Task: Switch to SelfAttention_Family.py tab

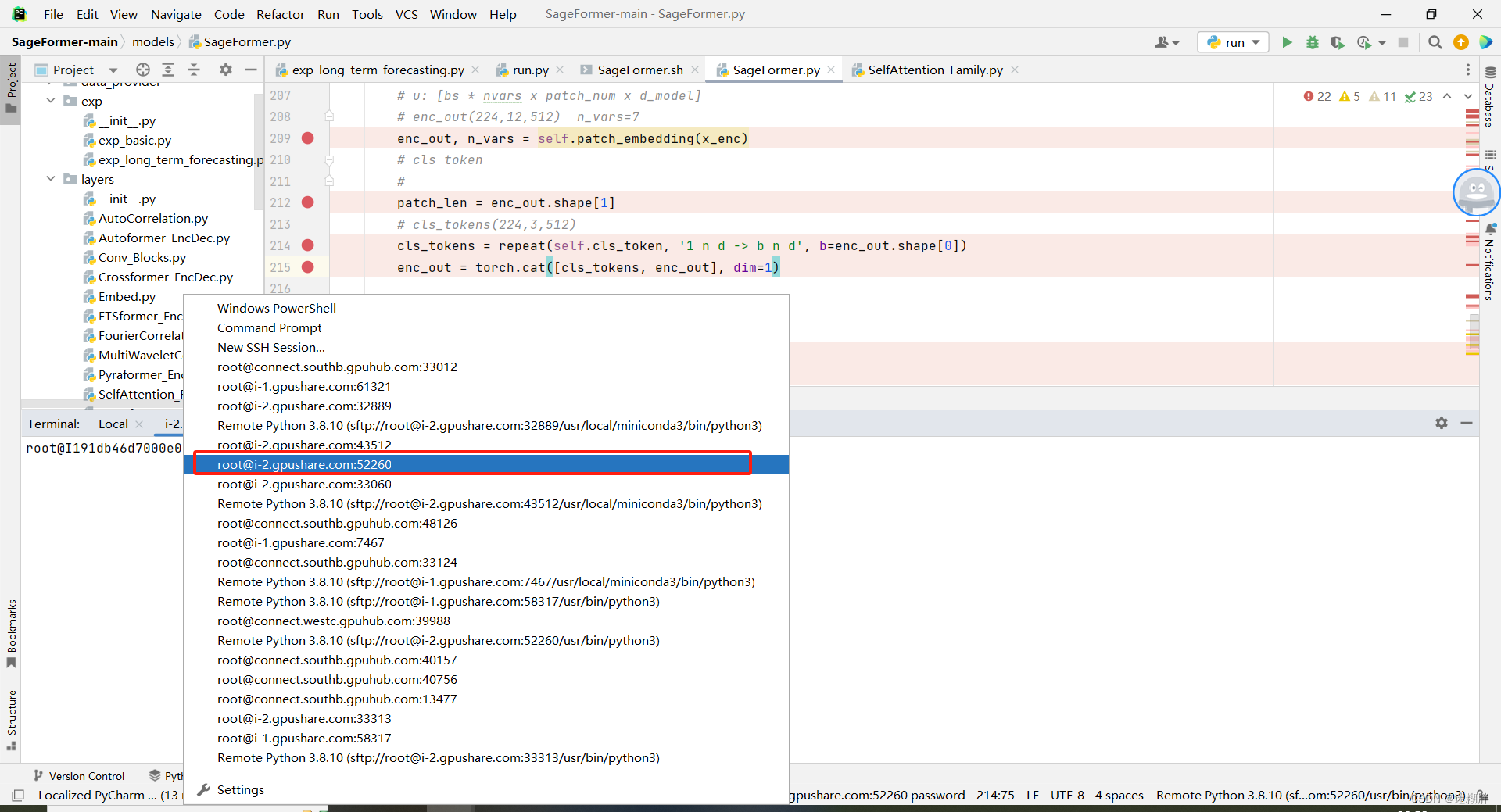Action: (935, 70)
